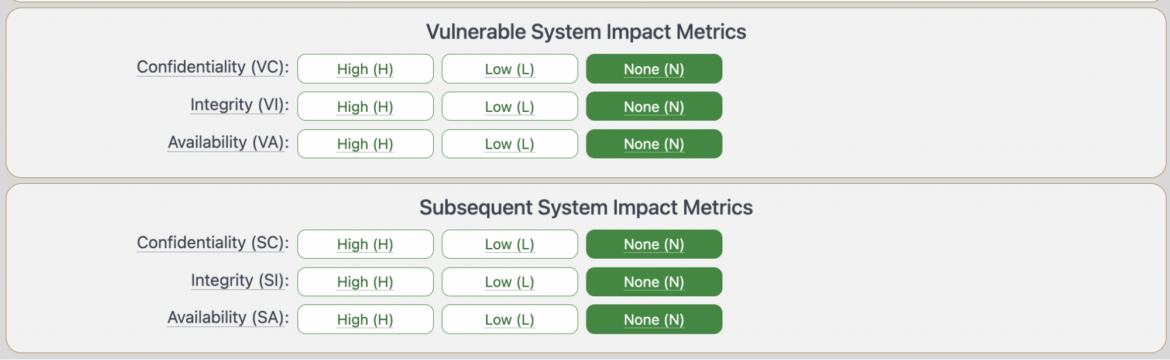Select None (N) for Confidentiality (SC)
The image size is (1170, 360).
pyautogui.click(x=654, y=244)
